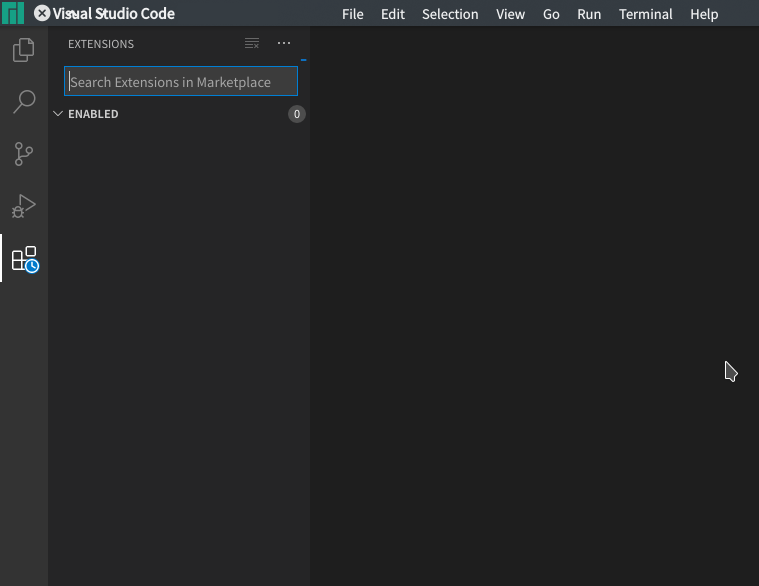
Task: Open the Go menu
Action: pos(551,14)
